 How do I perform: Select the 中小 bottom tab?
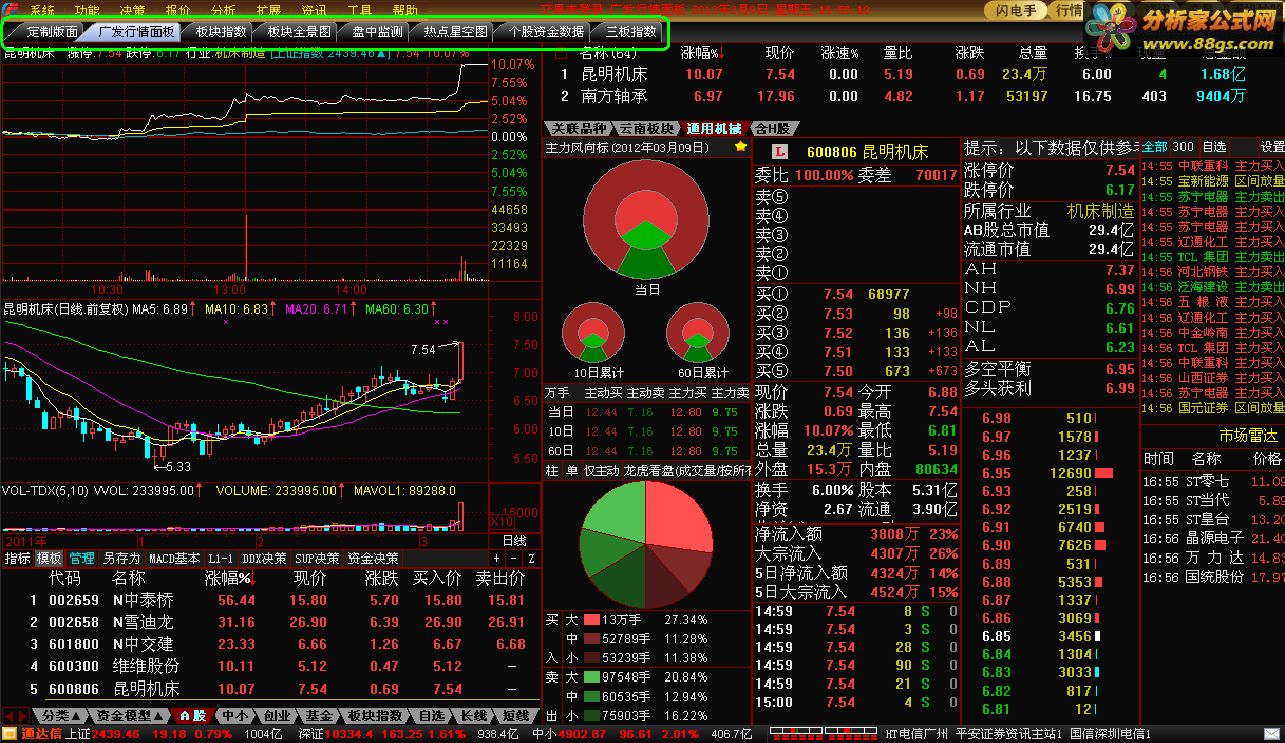(x=235, y=715)
